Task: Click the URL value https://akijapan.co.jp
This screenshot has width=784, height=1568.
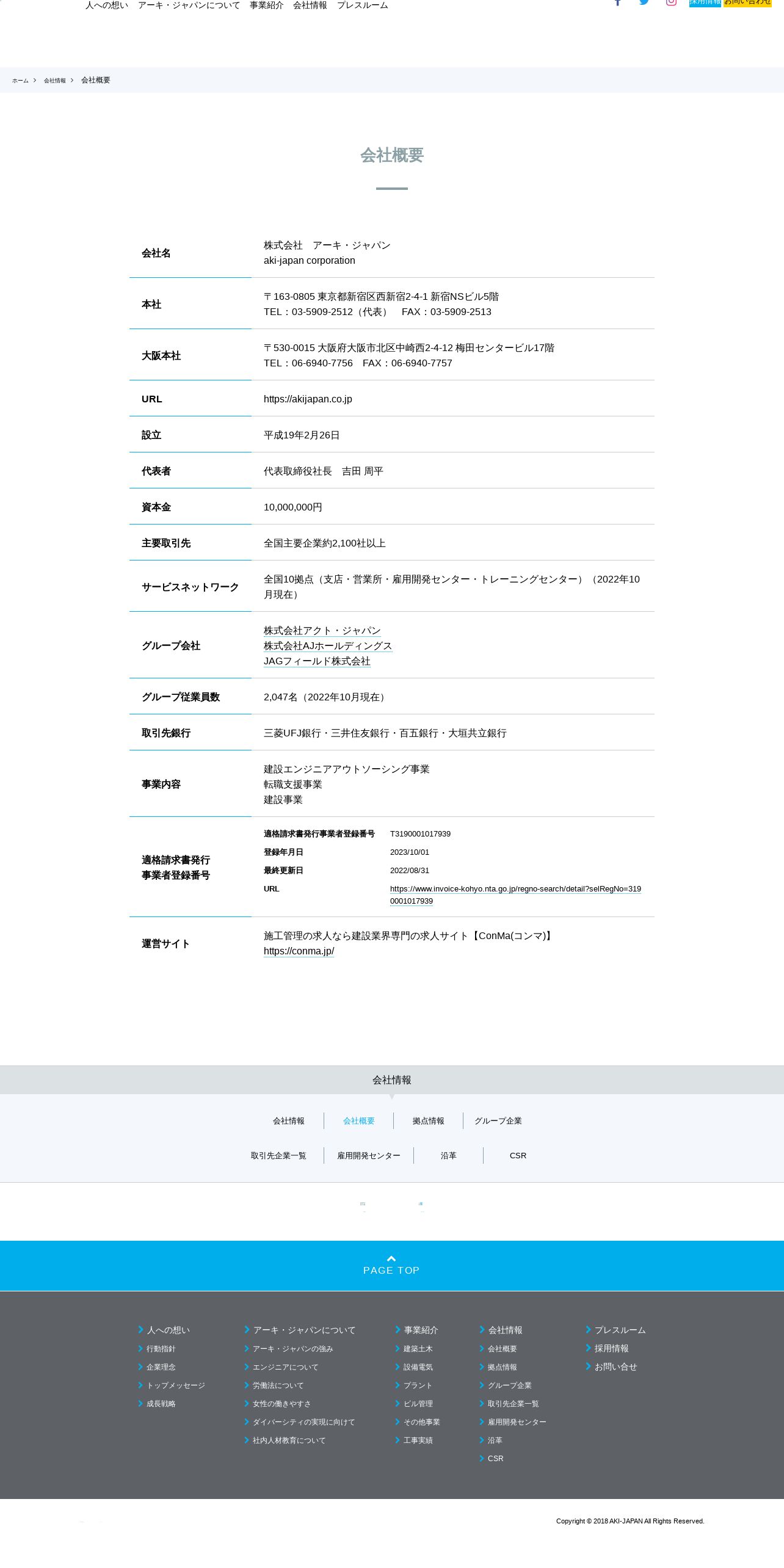Action: point(308,399)
